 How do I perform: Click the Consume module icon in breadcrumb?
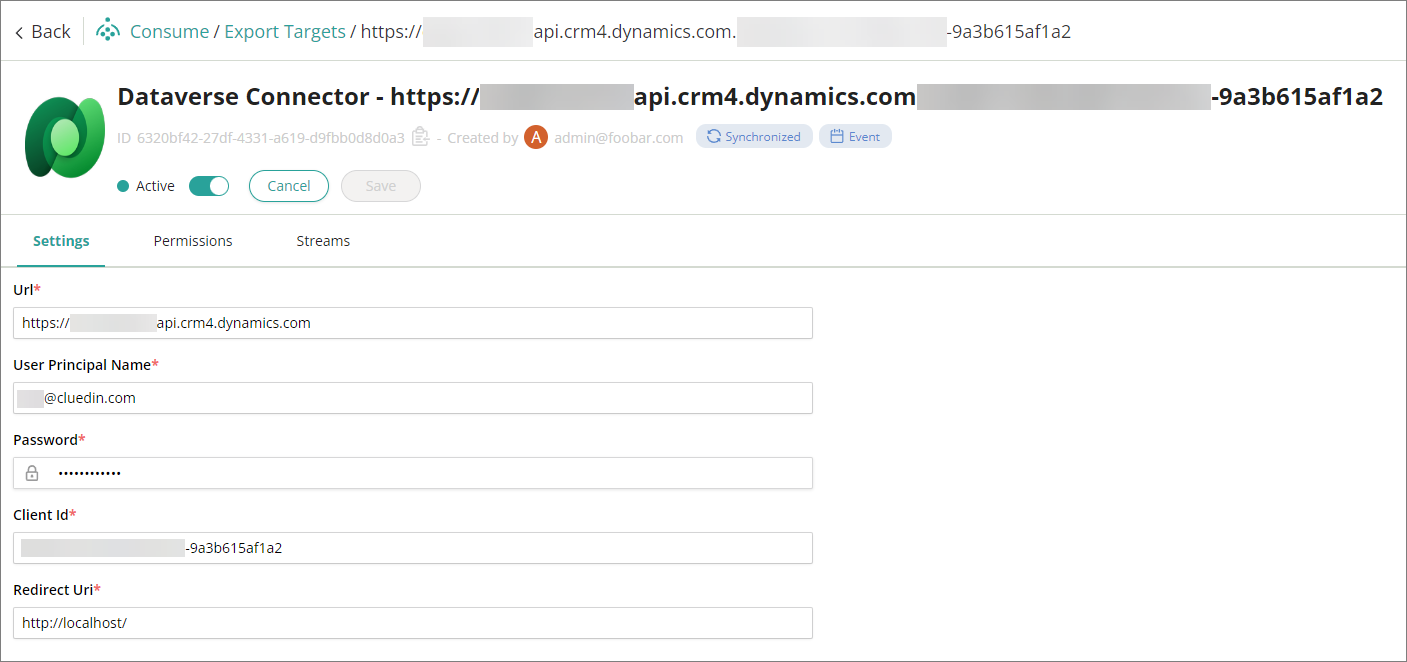tap(107, 31)
